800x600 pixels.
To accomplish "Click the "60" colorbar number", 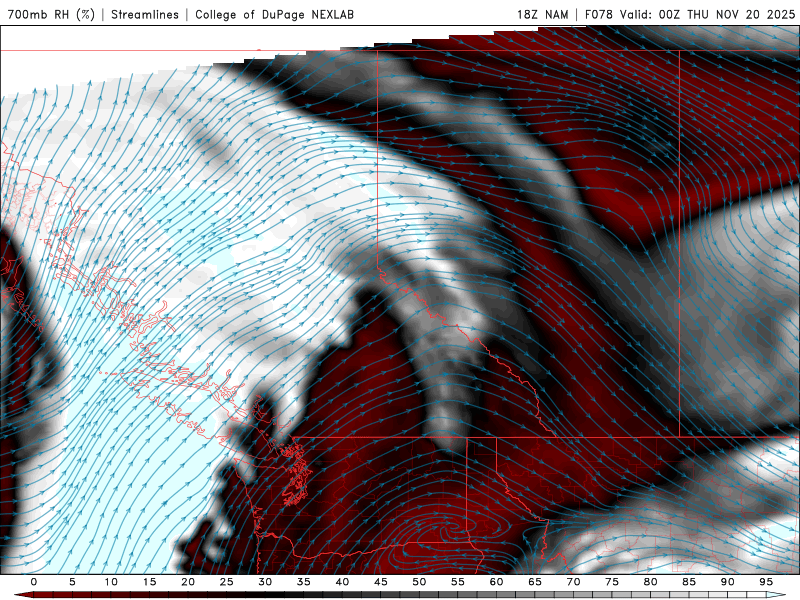I will [x=496, y=582].
